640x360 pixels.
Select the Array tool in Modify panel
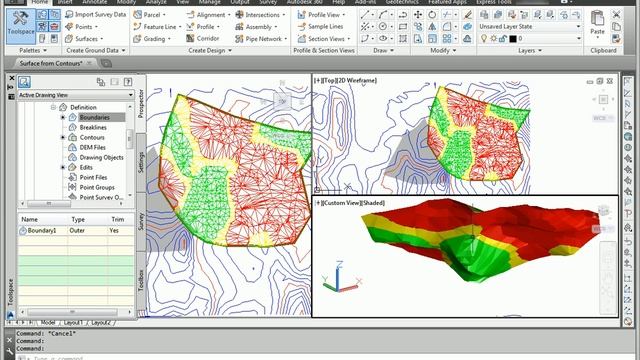pyautogui.click(x=447, y=39)
